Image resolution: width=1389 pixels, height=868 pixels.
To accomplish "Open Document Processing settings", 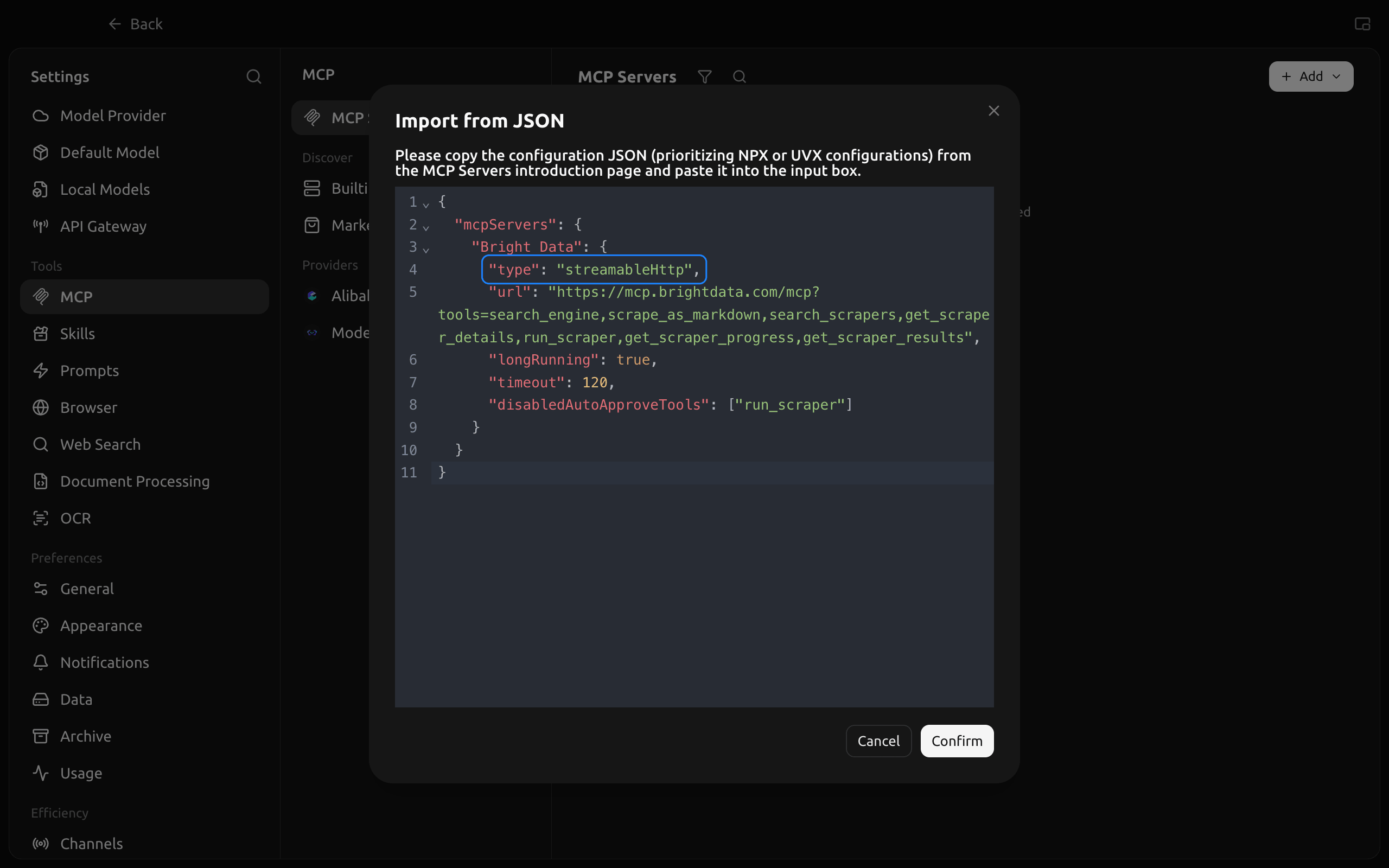I will pyautogui.click(x=145, y=481).
